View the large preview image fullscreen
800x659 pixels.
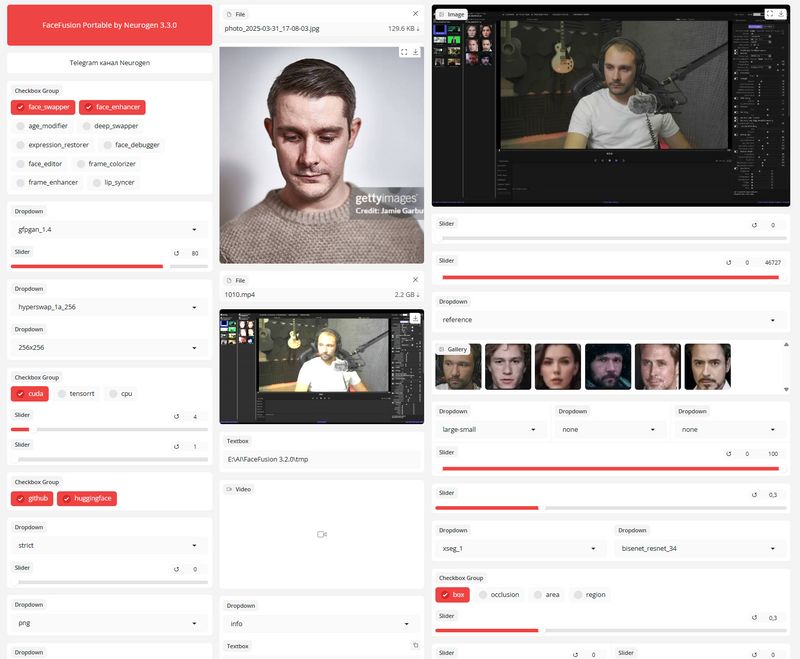(768, 15)
